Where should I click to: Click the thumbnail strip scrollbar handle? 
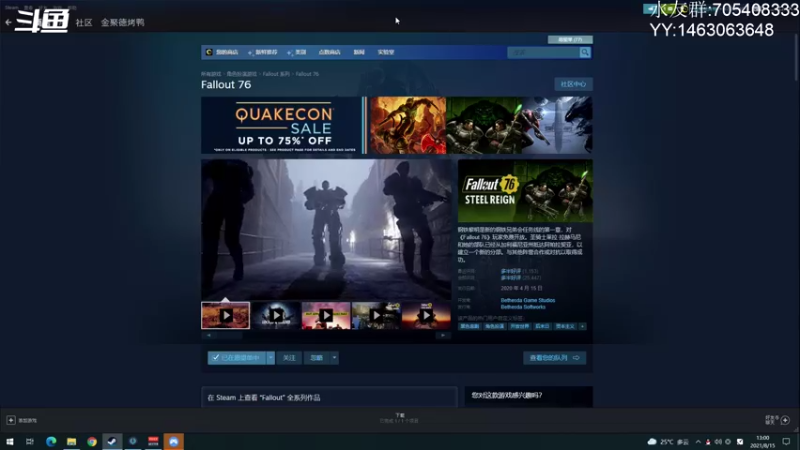[x=229, y=336]
